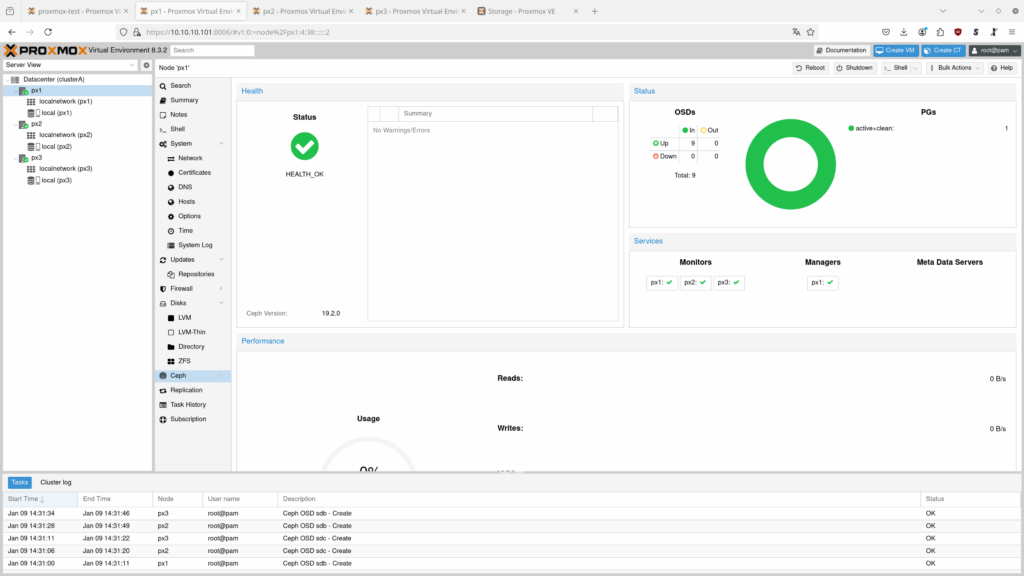Open node Options
The height and width of the screenshot is (576, 1024).
point(189,216)
